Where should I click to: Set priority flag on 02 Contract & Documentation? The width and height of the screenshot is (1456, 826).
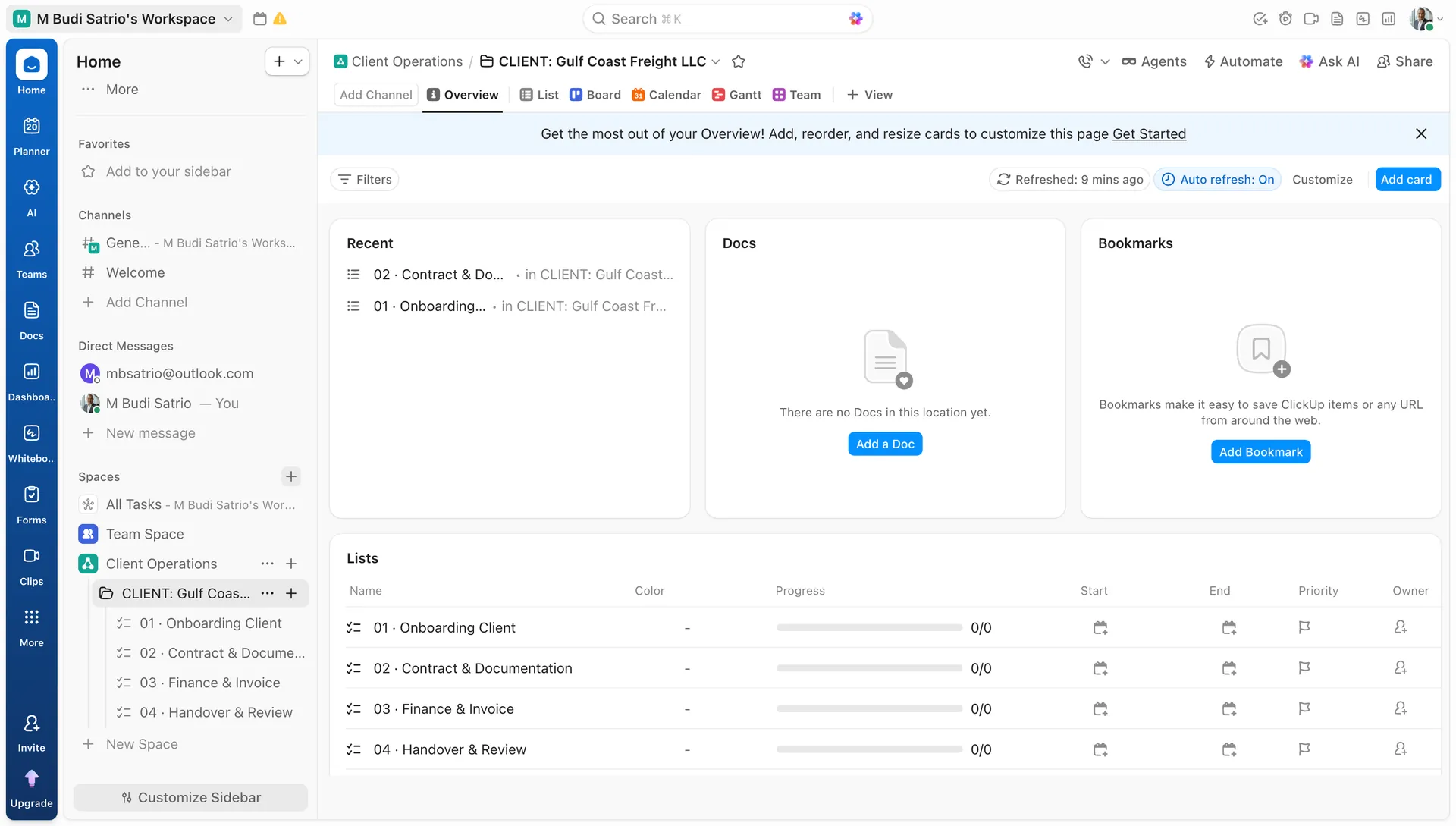click(x=1304, y=668)
